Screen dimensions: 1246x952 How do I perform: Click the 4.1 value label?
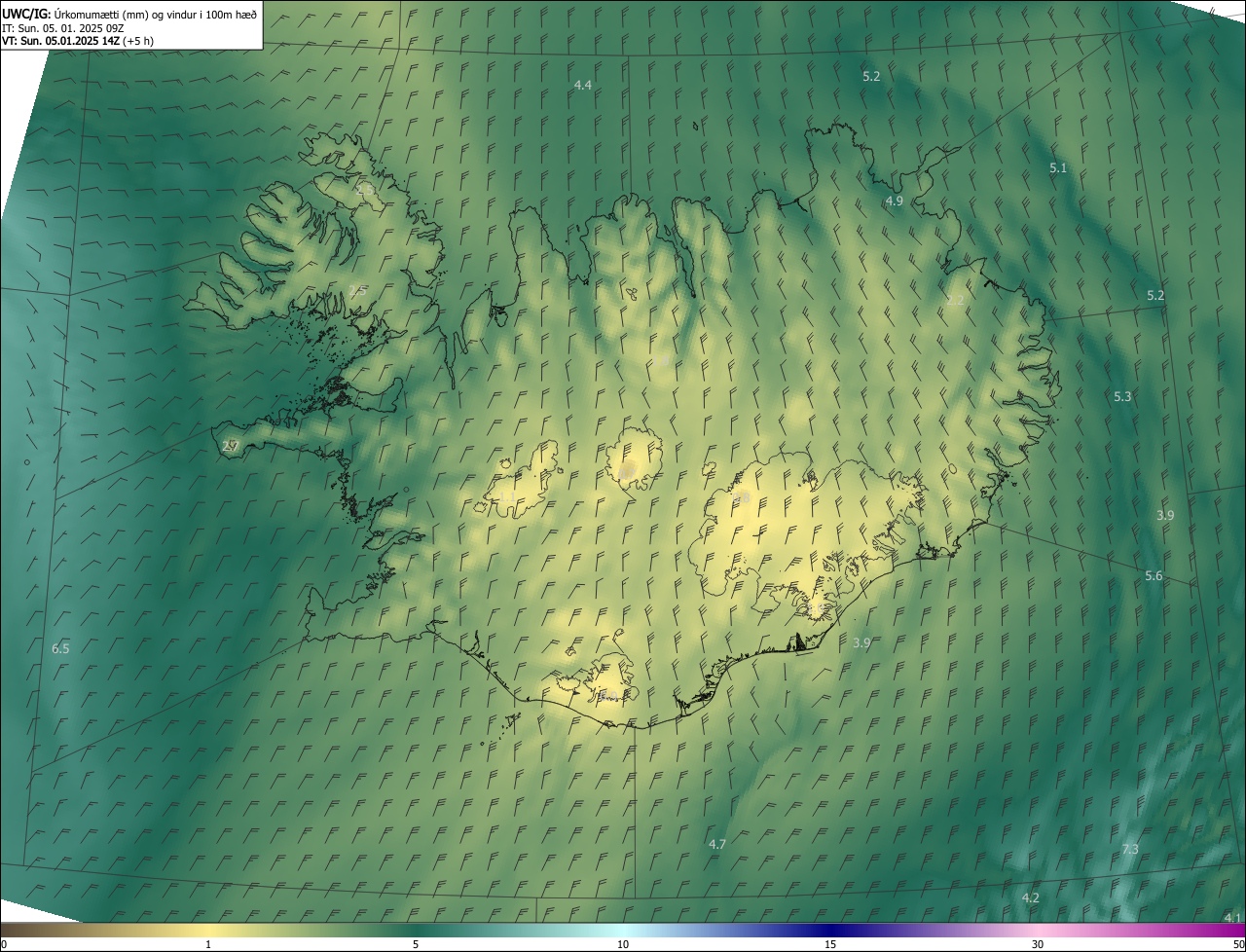pyautogui.click(x=1232, y=919)
